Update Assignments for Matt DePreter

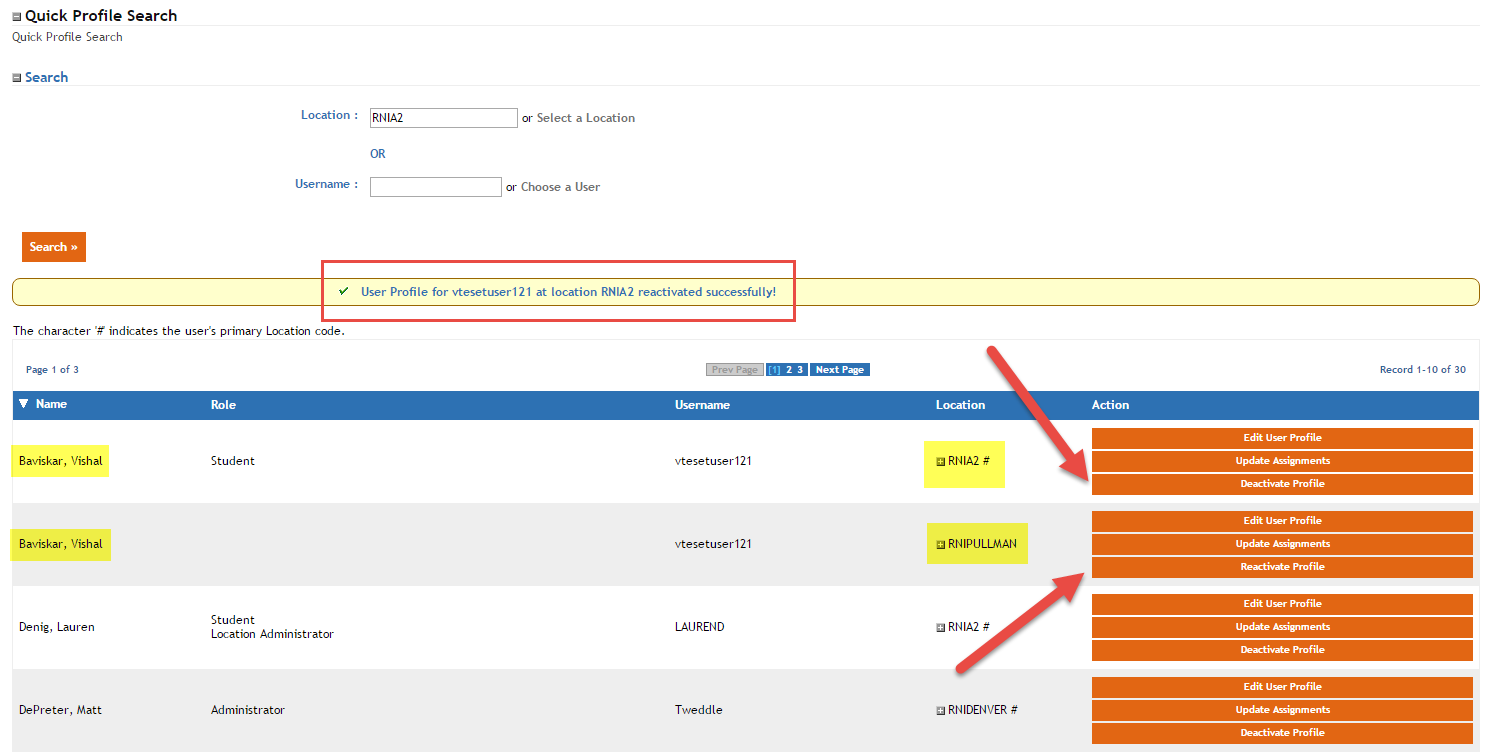click(1282, 710)
